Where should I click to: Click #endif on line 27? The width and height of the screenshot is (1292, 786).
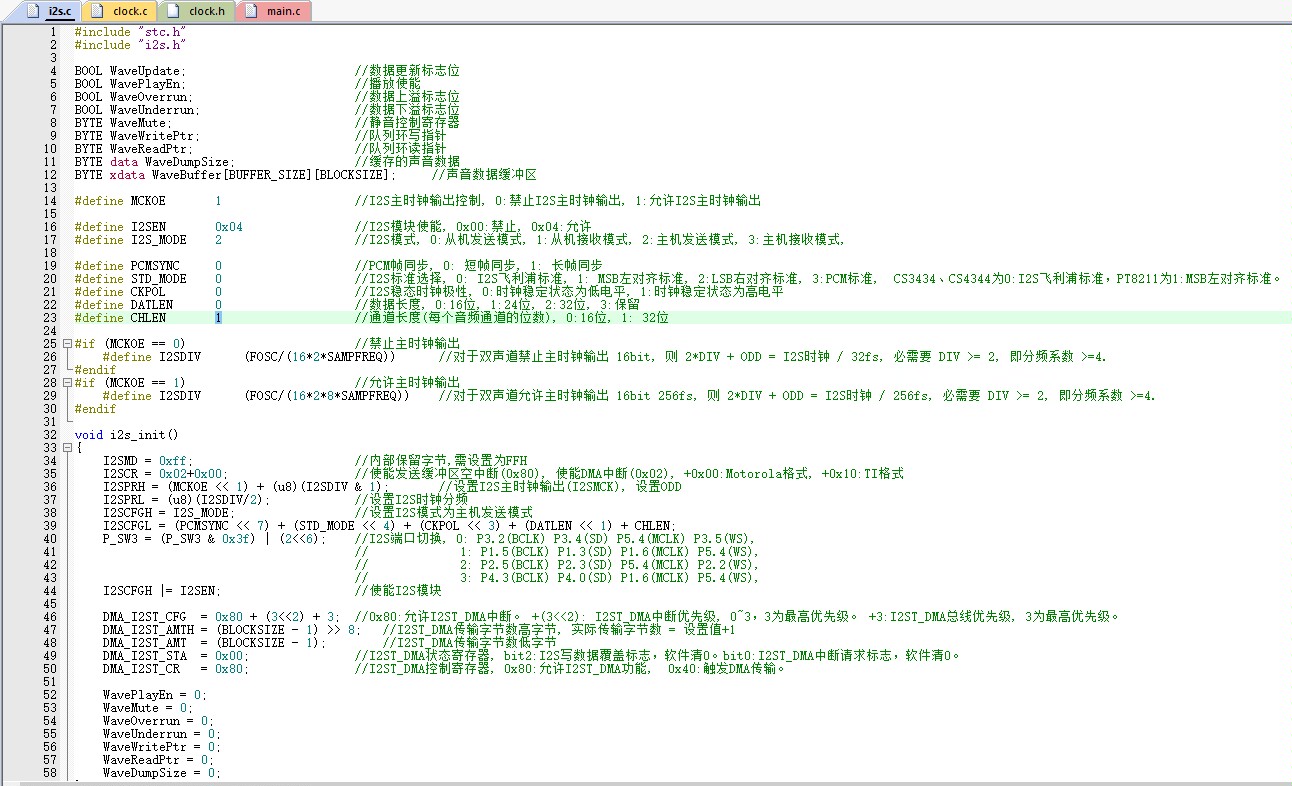[95, 369]
